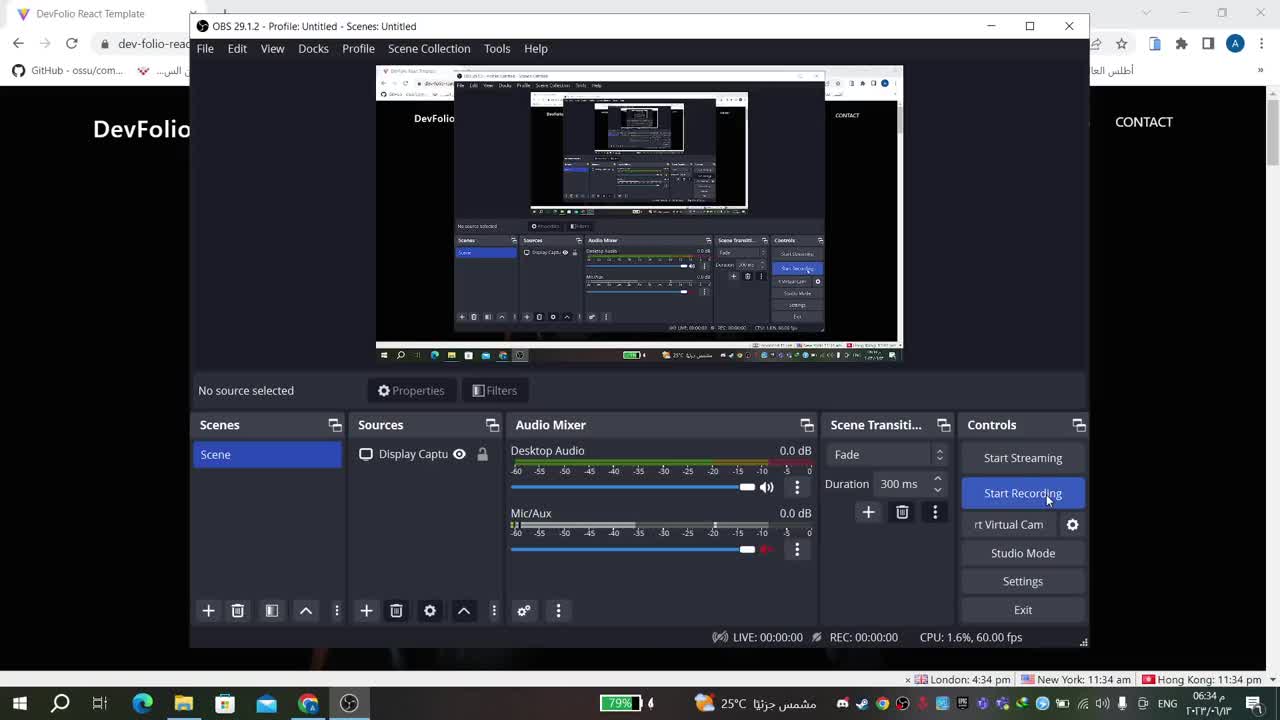Open source Filters button

click(495, 391)
